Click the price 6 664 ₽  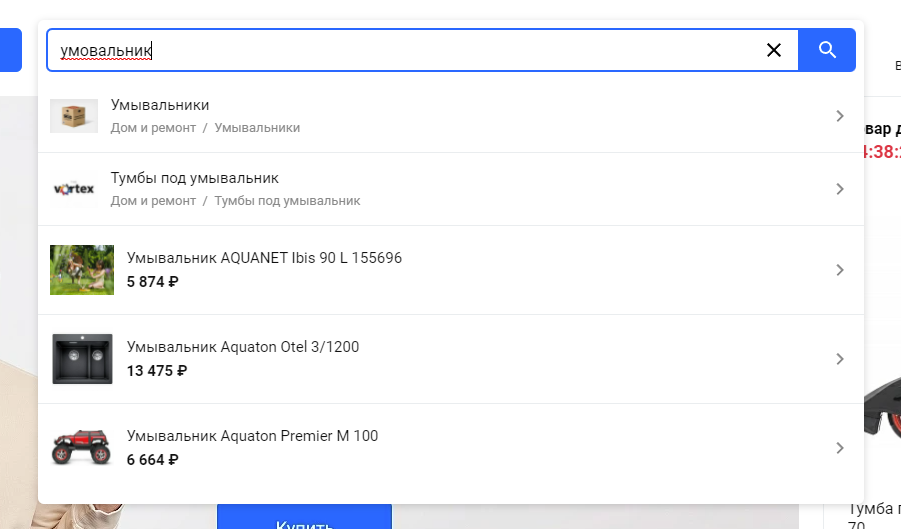tap(153, 460)
